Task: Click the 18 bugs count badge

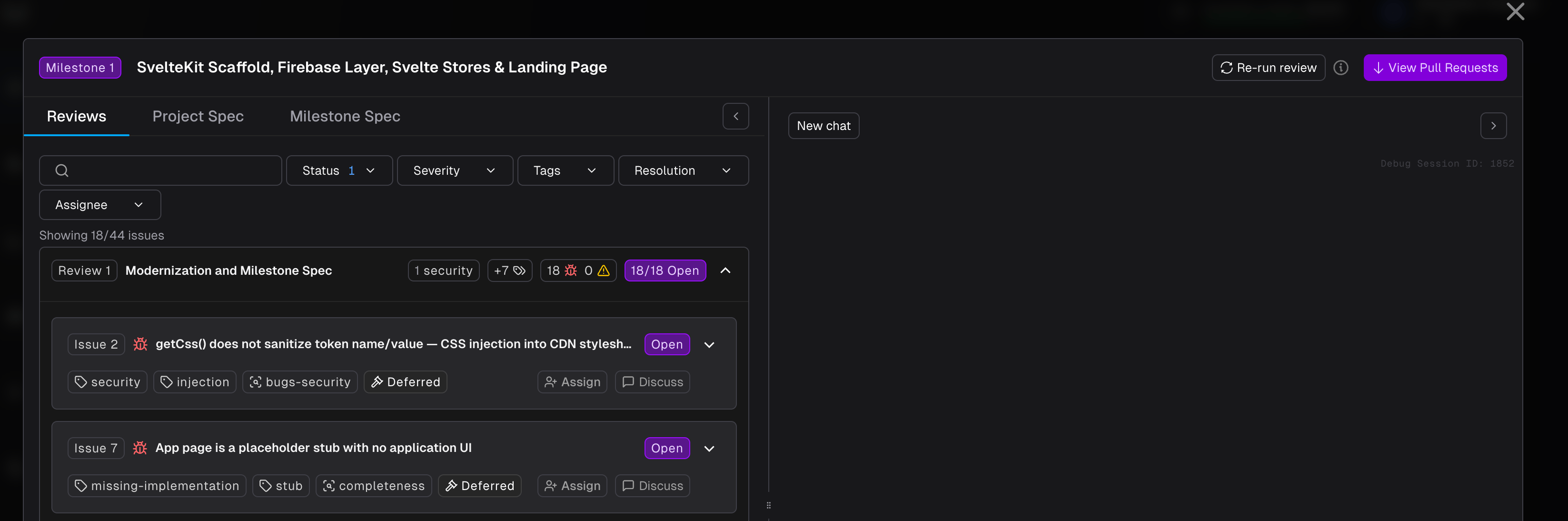Action: (561, 271)
